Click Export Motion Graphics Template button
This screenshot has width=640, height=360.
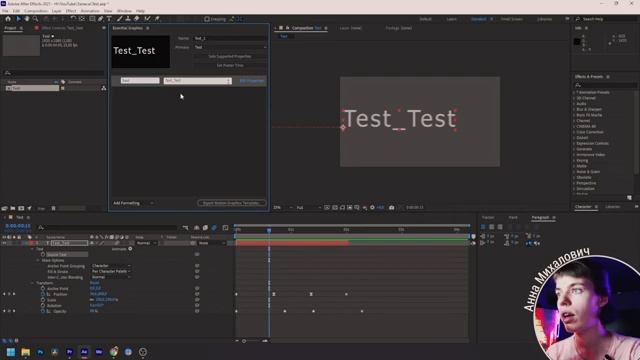click(231, 203)
